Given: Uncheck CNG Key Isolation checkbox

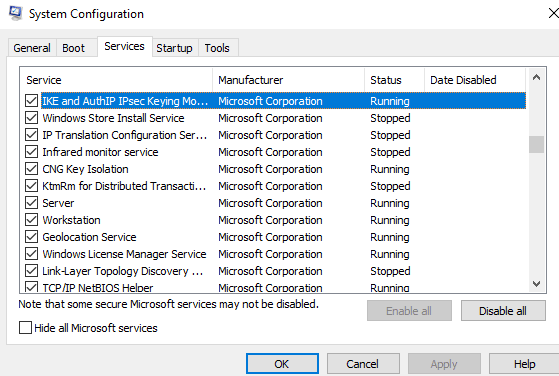Looking at the screenshot, I should click(31, 169).
